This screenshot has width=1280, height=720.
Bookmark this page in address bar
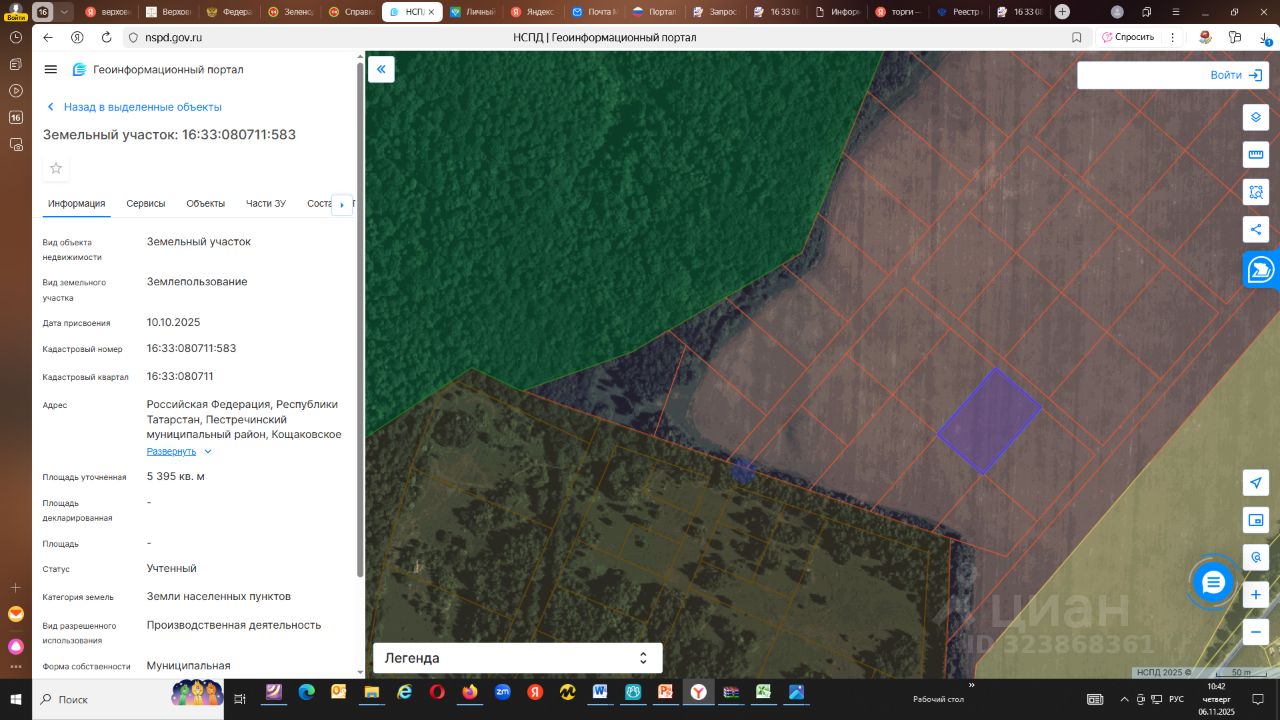click(1077, 37)
